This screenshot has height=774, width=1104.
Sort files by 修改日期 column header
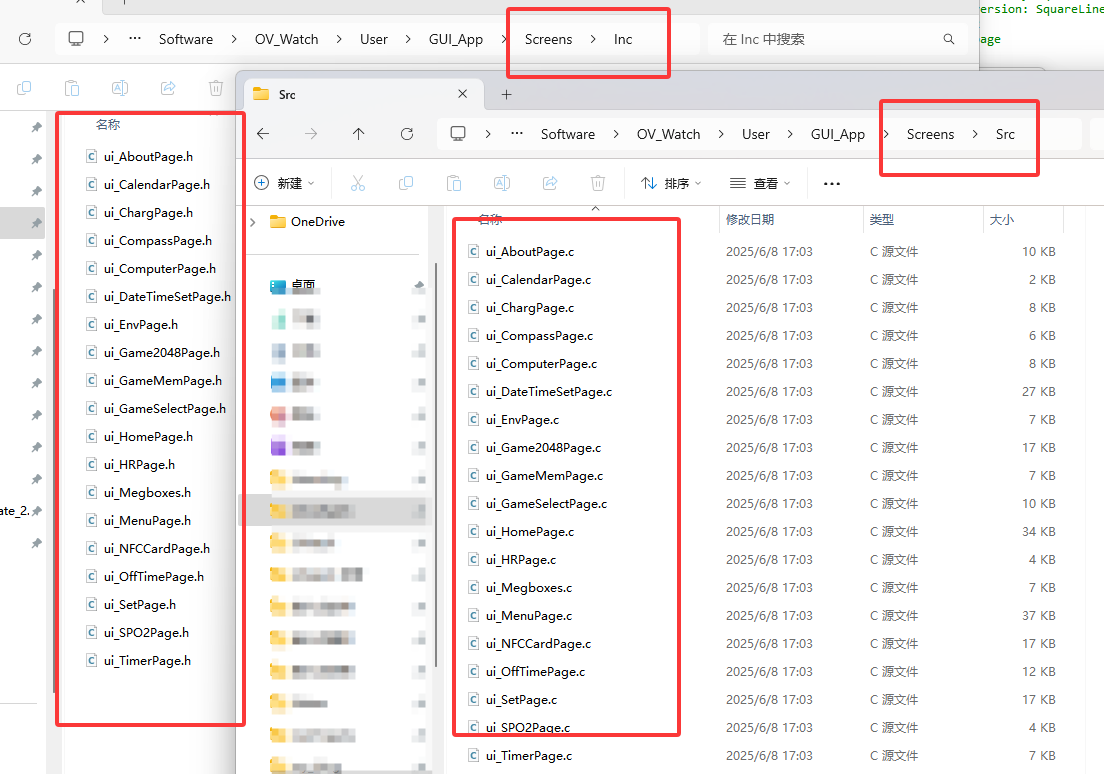coord(750,219)
